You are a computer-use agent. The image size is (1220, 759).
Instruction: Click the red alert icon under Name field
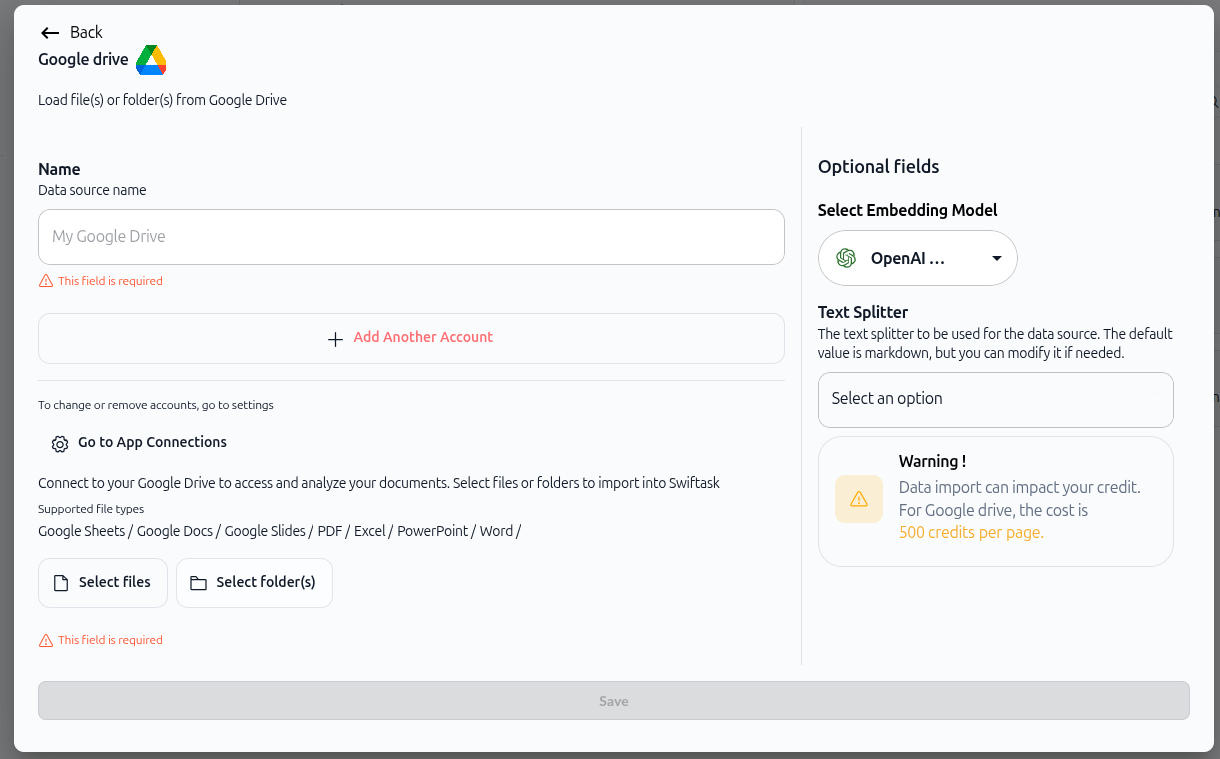pos(45,281)
